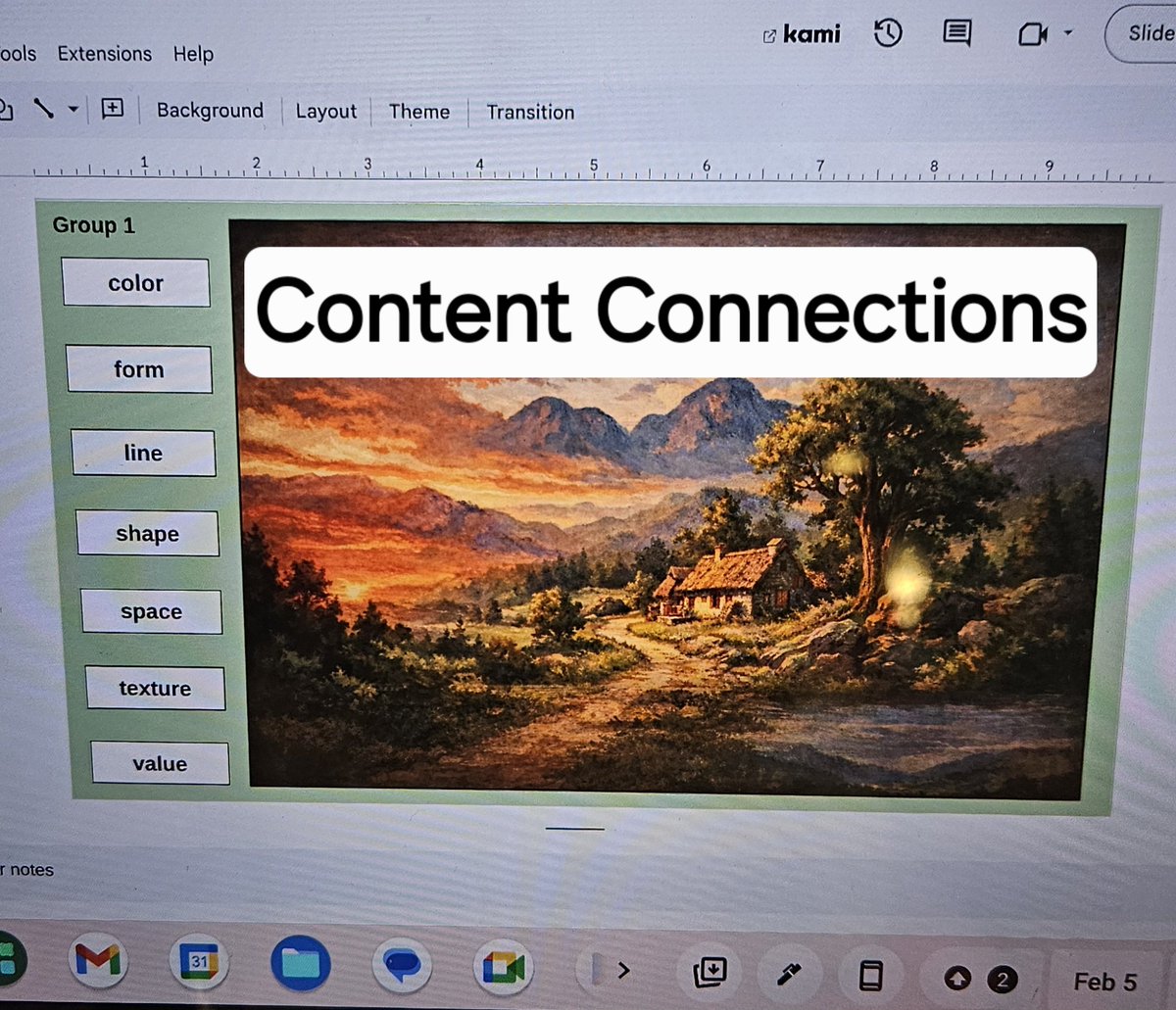Open the Feb 5 date tray

coord(1105,982)
